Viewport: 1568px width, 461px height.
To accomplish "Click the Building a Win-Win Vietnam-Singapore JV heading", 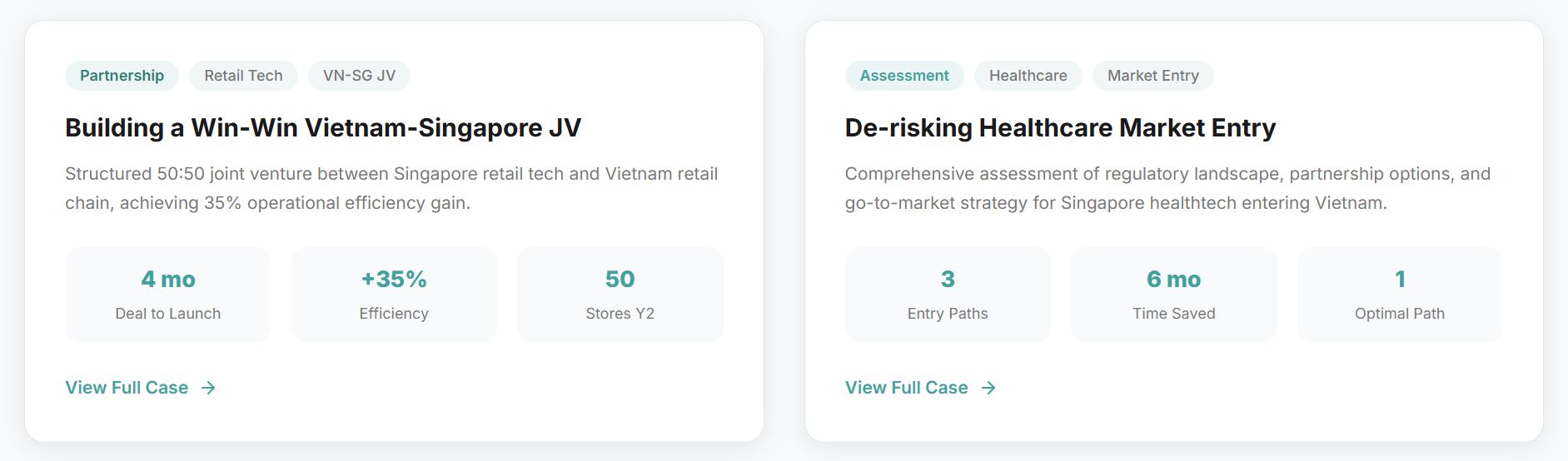I will [x=323, y=128].
